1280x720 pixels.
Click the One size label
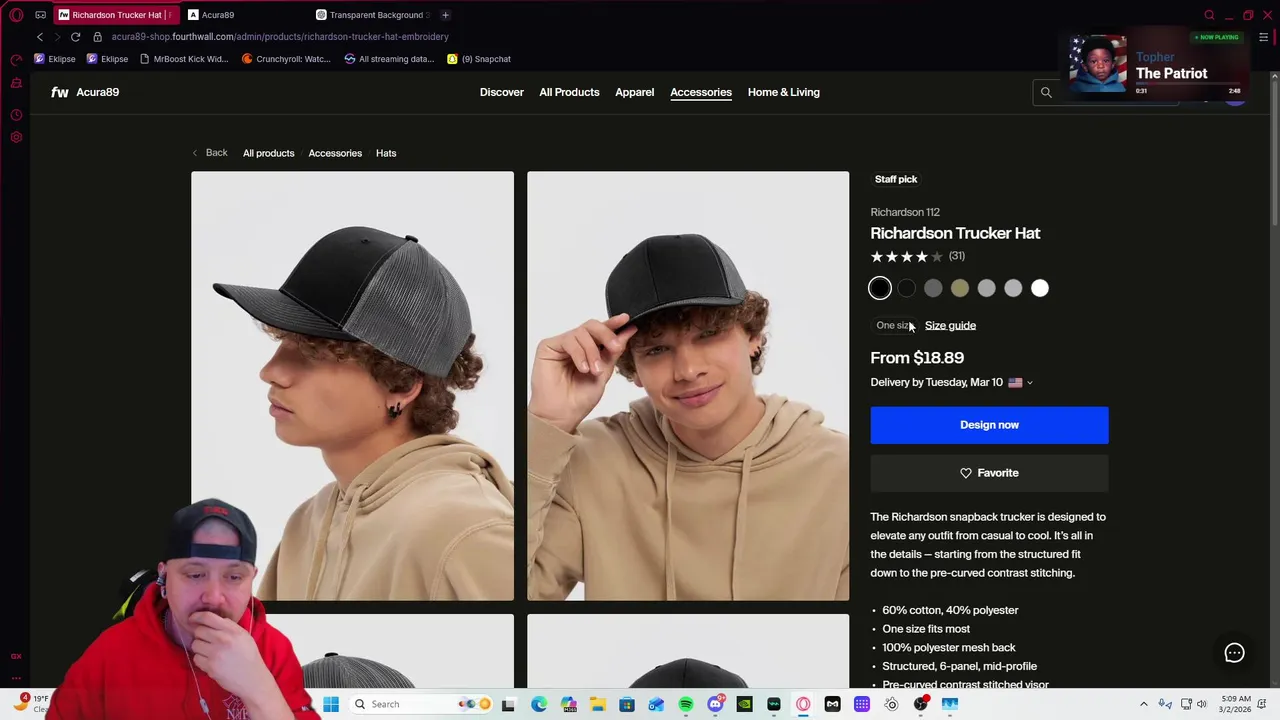(x=892, y=326)
